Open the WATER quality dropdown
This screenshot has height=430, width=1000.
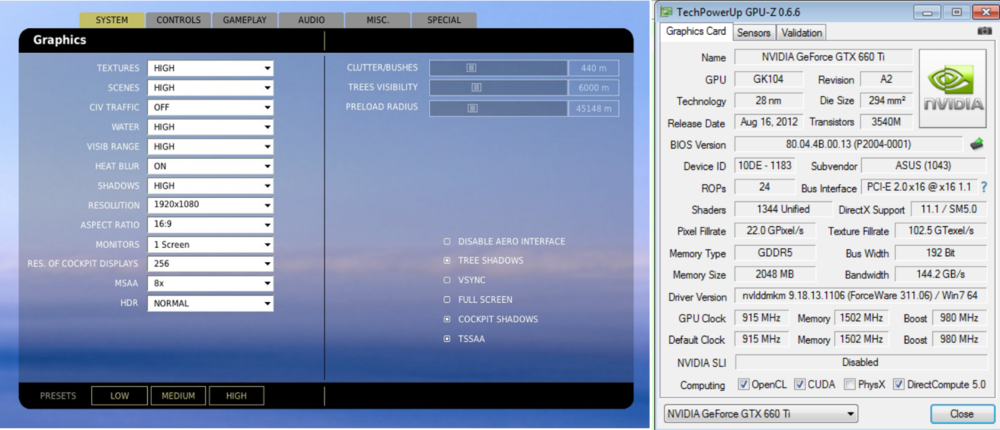pyautogui.click(x=210, y=127)
